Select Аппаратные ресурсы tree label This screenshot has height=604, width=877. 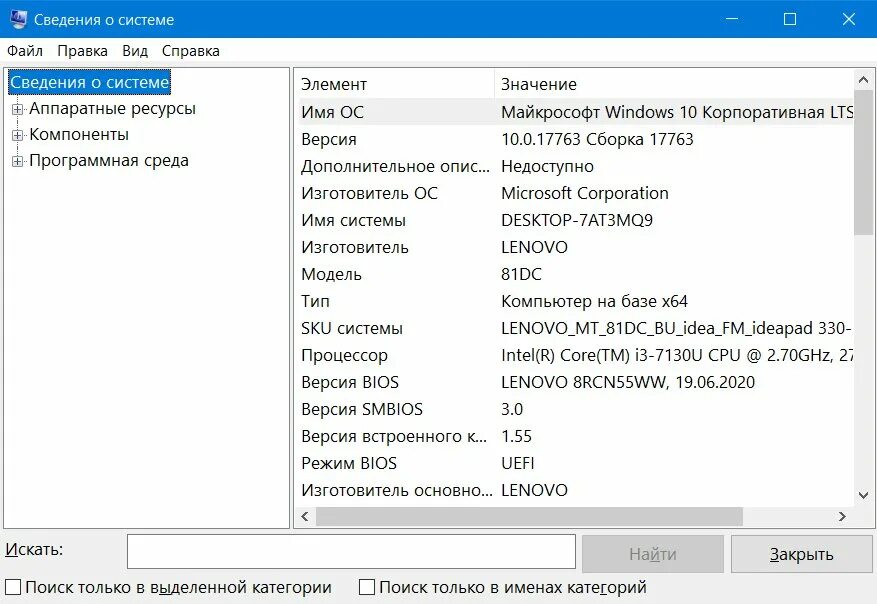[112, 108]
